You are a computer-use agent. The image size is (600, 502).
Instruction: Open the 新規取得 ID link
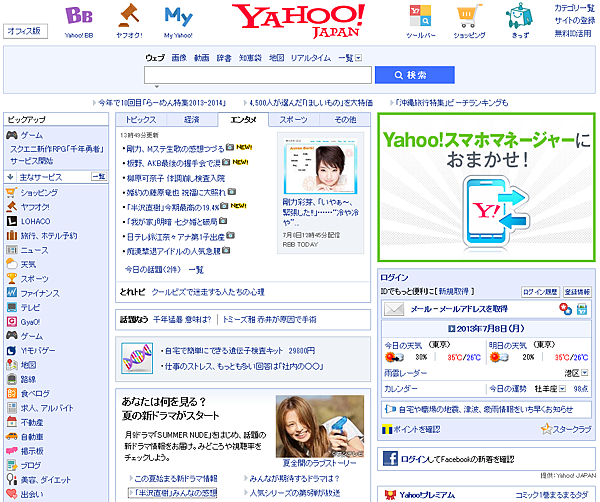453,292
